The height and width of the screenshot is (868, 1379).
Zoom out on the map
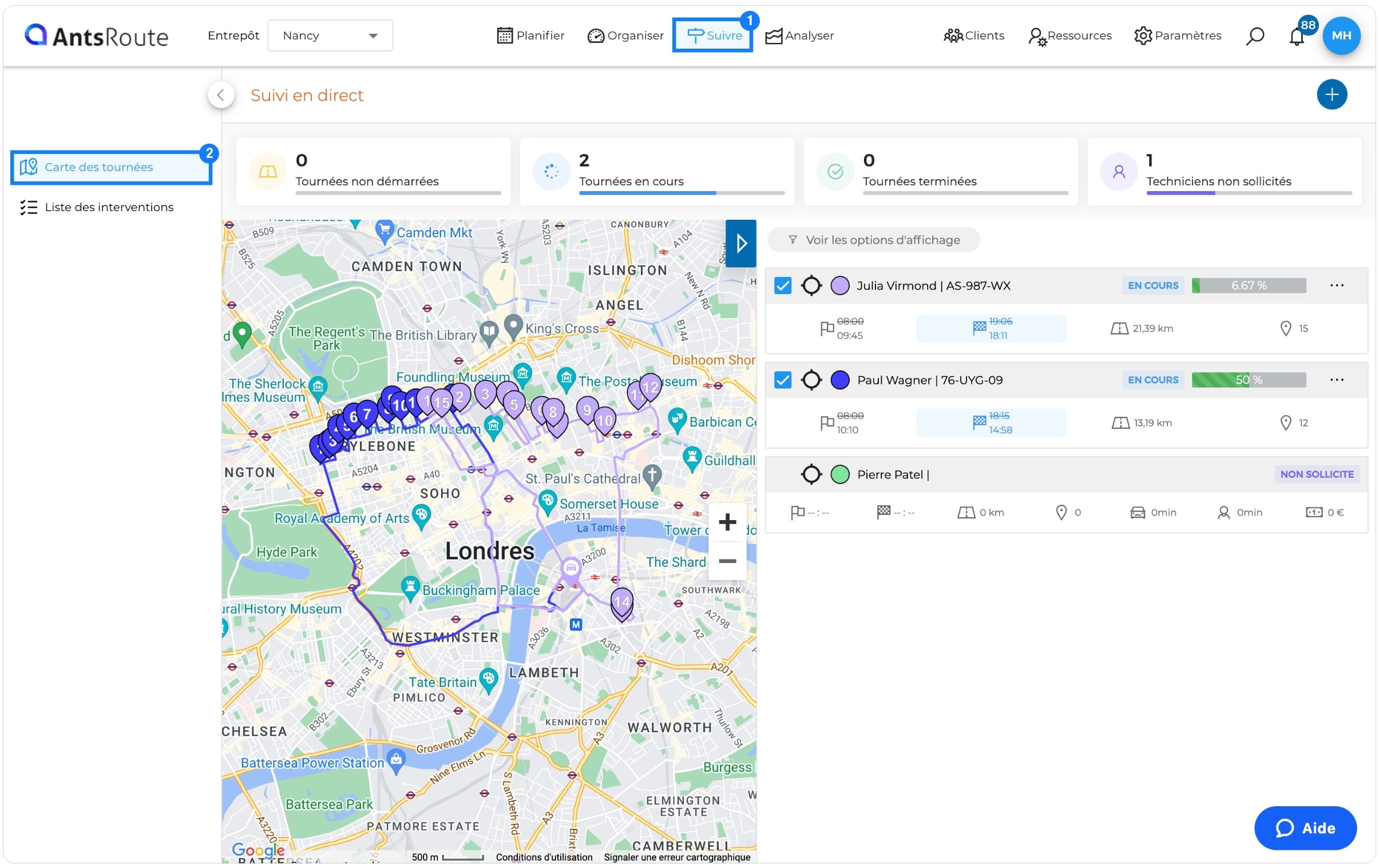727,561
